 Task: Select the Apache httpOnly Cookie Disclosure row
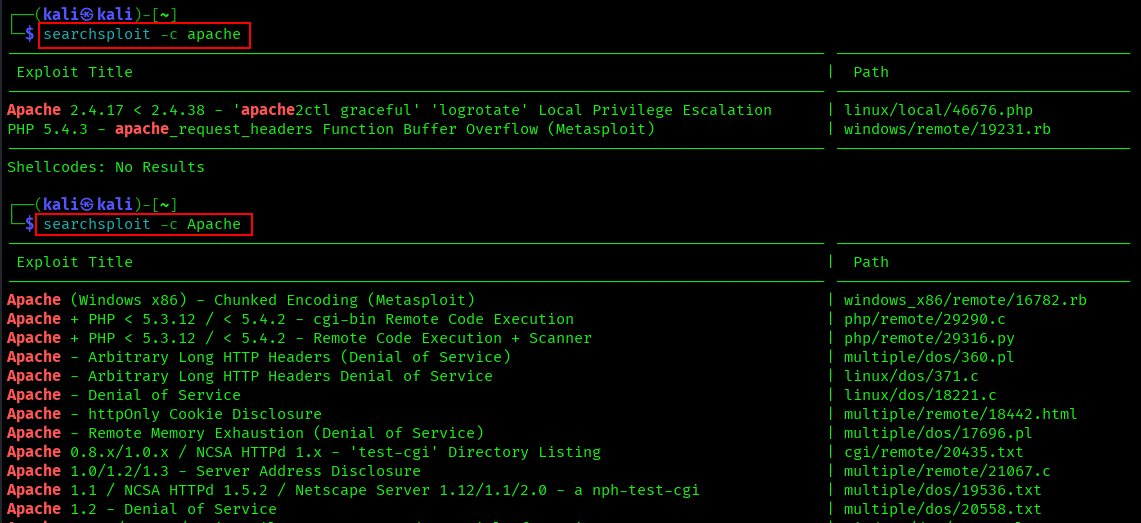164,414
